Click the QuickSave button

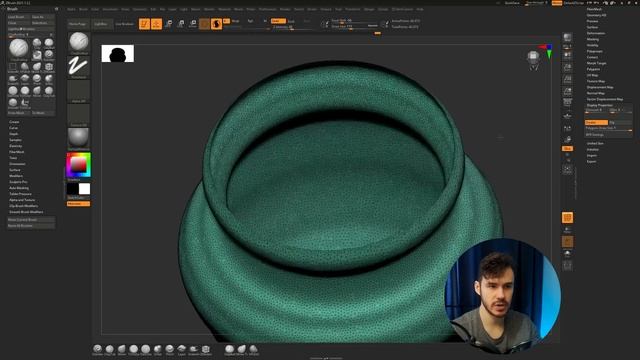[512, 3]
